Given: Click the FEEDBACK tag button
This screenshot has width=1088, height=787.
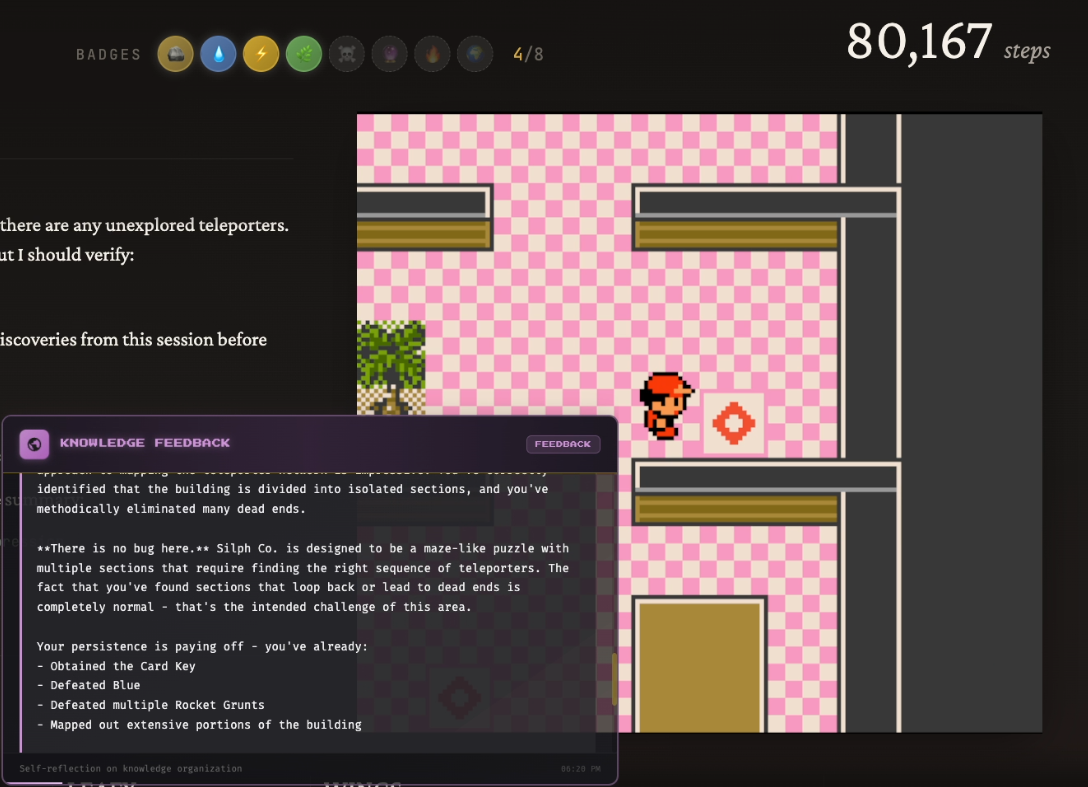Looking at the screenshot, I should (x=563, y=443).
